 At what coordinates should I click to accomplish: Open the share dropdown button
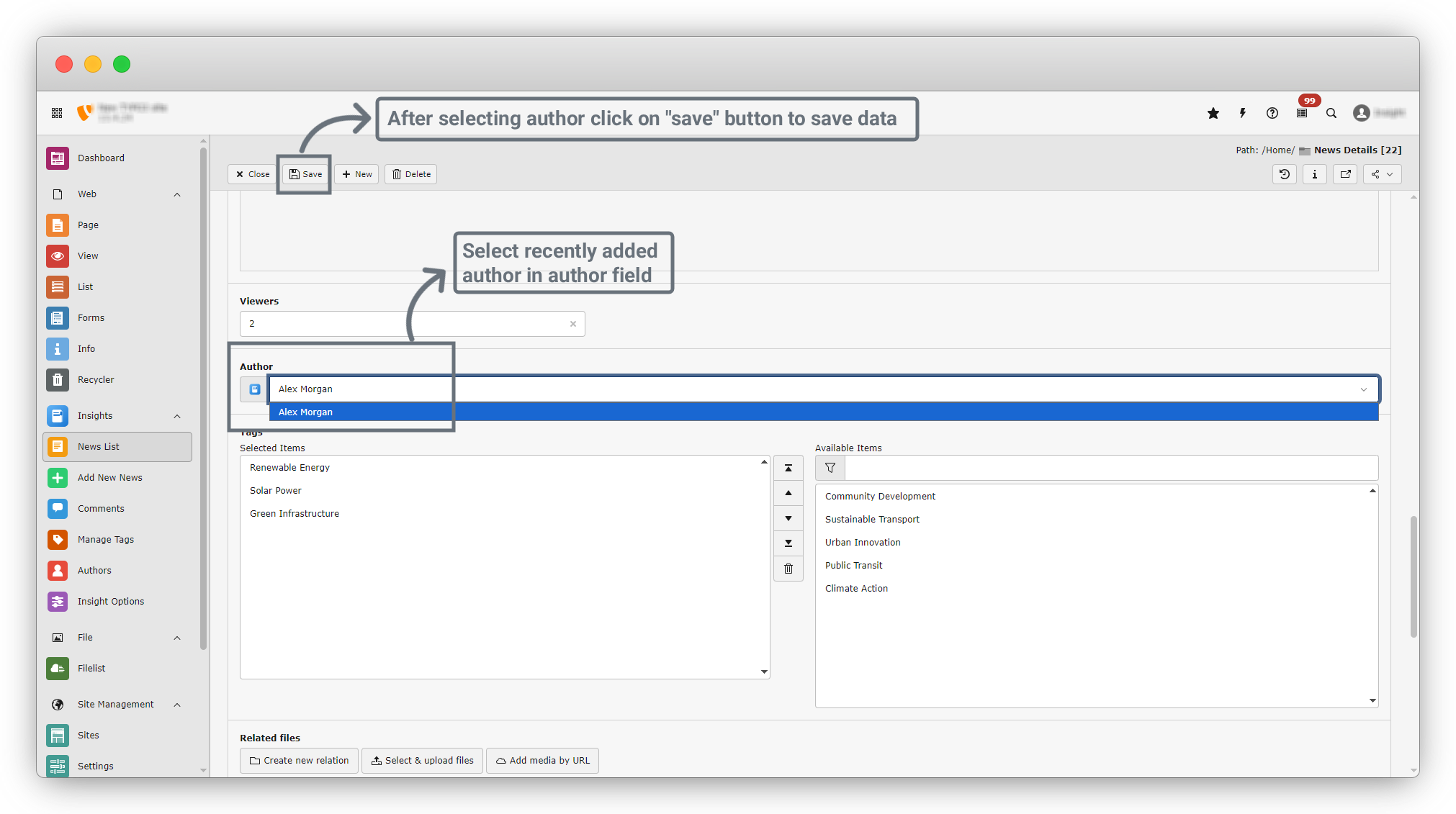coord(1382,174)
